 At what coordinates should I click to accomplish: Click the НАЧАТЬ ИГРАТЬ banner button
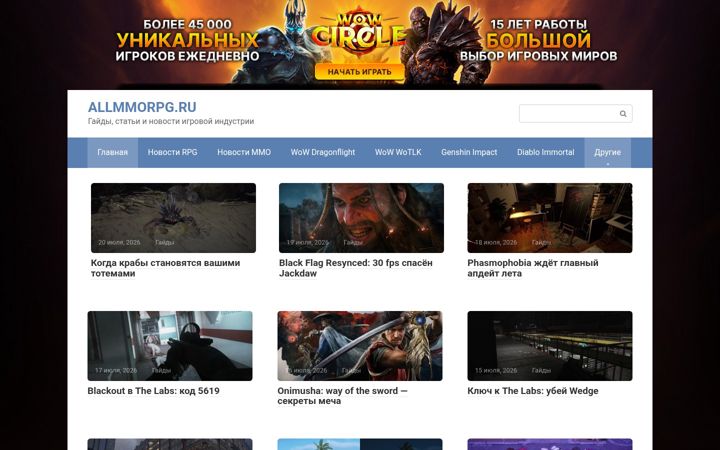(x=360, y=72)
